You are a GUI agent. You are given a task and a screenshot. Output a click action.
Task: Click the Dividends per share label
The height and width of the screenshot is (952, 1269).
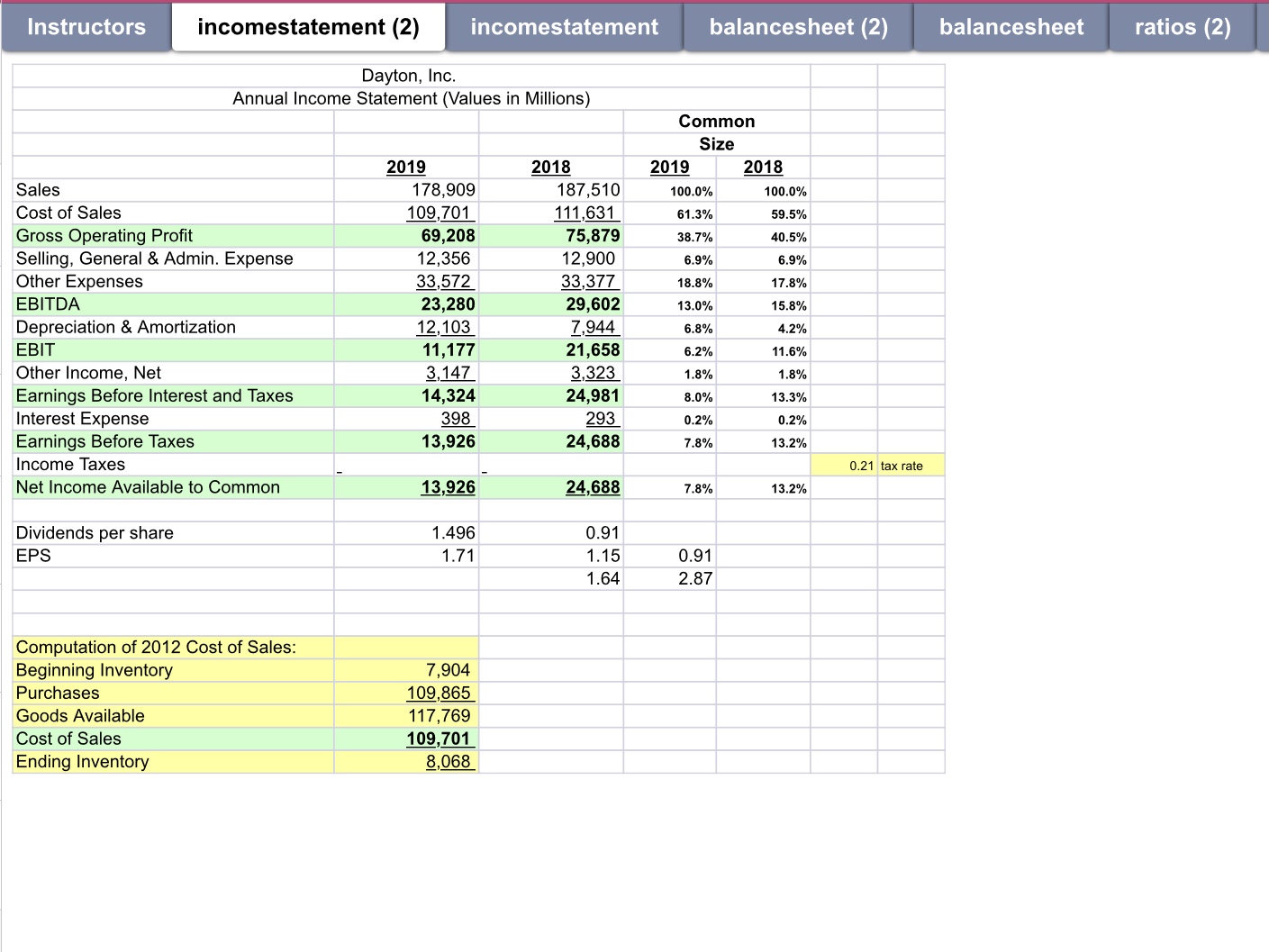94,532
